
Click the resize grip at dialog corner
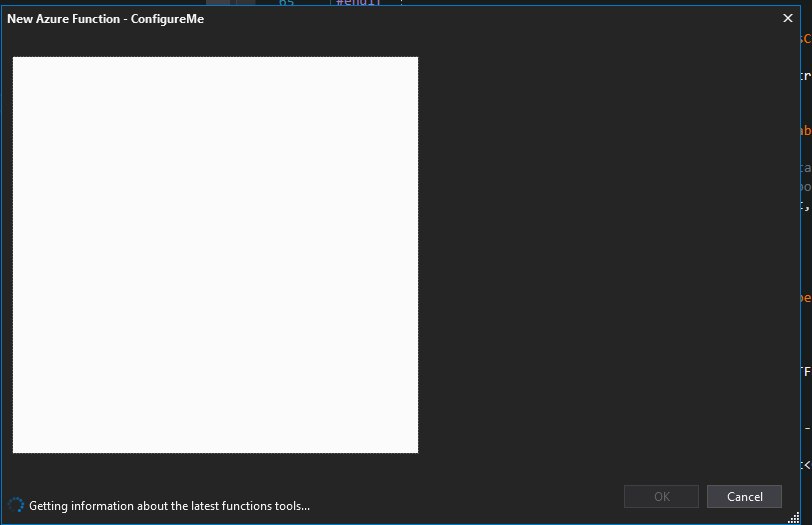point(793,517)
